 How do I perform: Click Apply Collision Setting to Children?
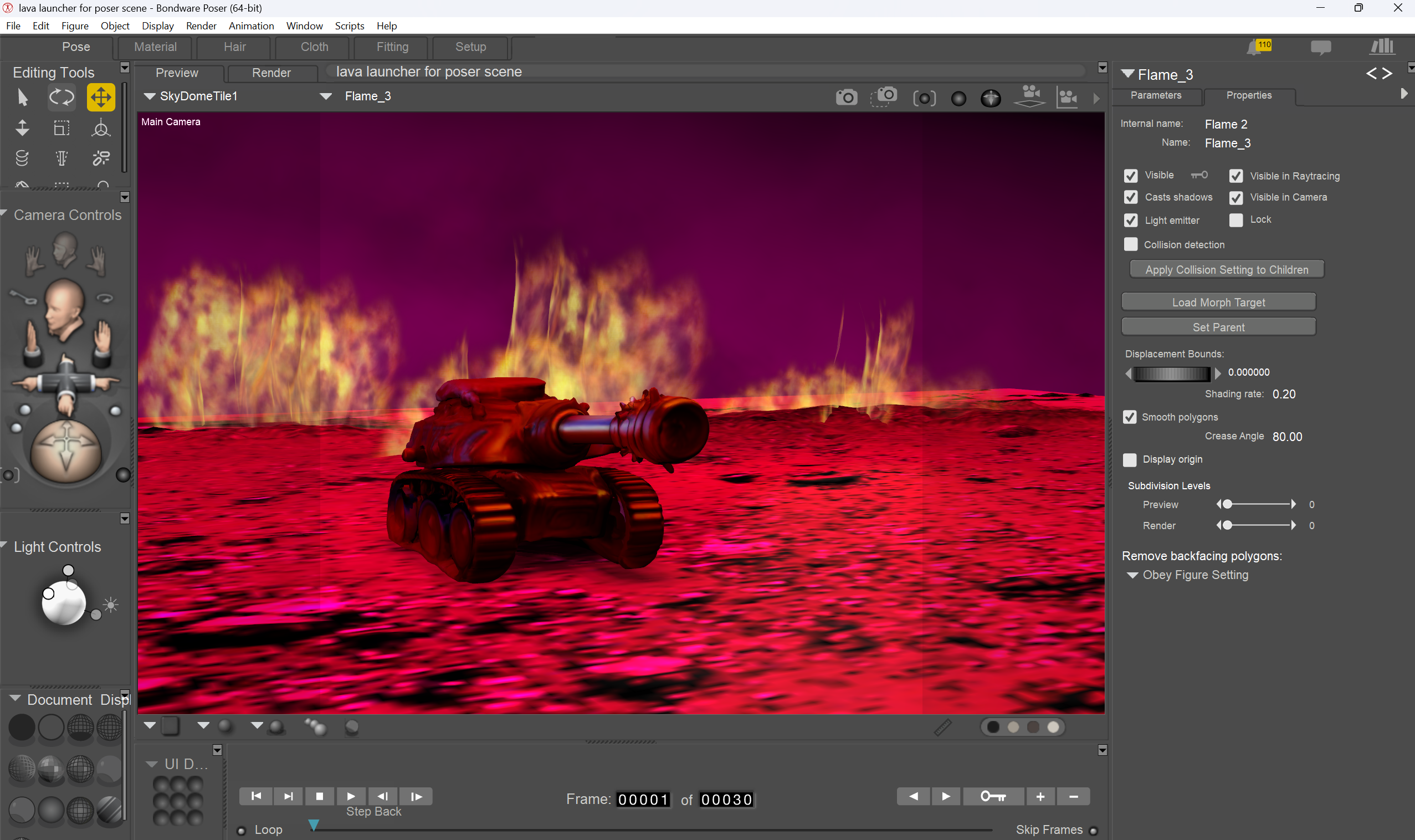pos(1227,269)
